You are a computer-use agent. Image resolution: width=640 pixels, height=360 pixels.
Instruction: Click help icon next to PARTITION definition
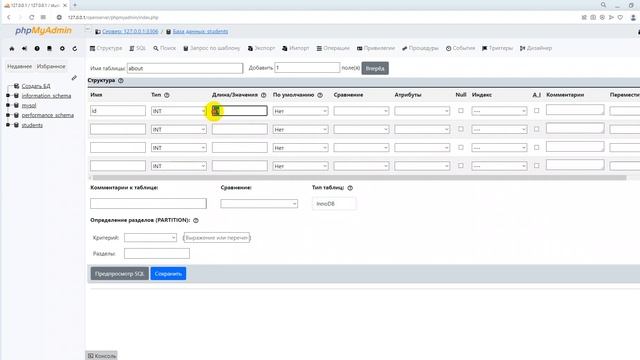tap(196, 220)
